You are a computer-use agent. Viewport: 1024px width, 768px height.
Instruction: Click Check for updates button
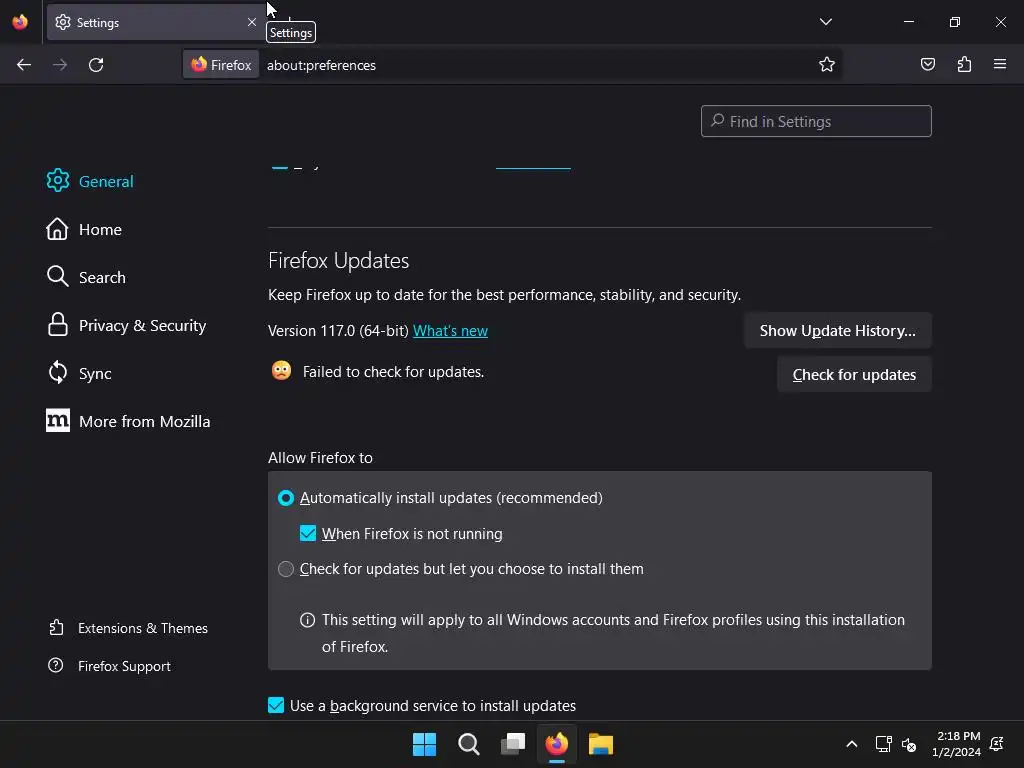click(x=854, y=375)
